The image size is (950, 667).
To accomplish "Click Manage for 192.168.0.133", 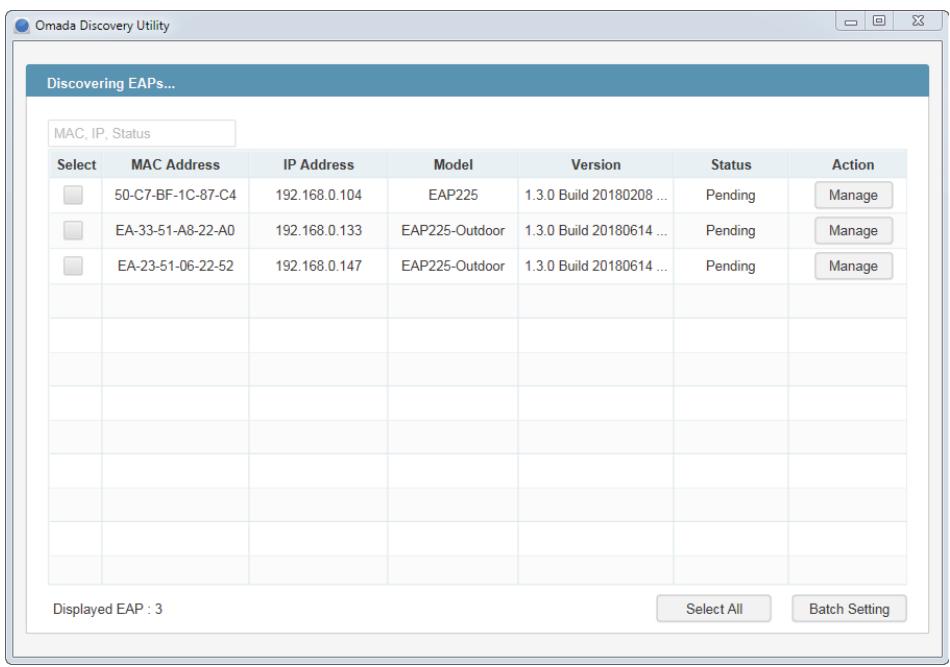I will point(853,230).
